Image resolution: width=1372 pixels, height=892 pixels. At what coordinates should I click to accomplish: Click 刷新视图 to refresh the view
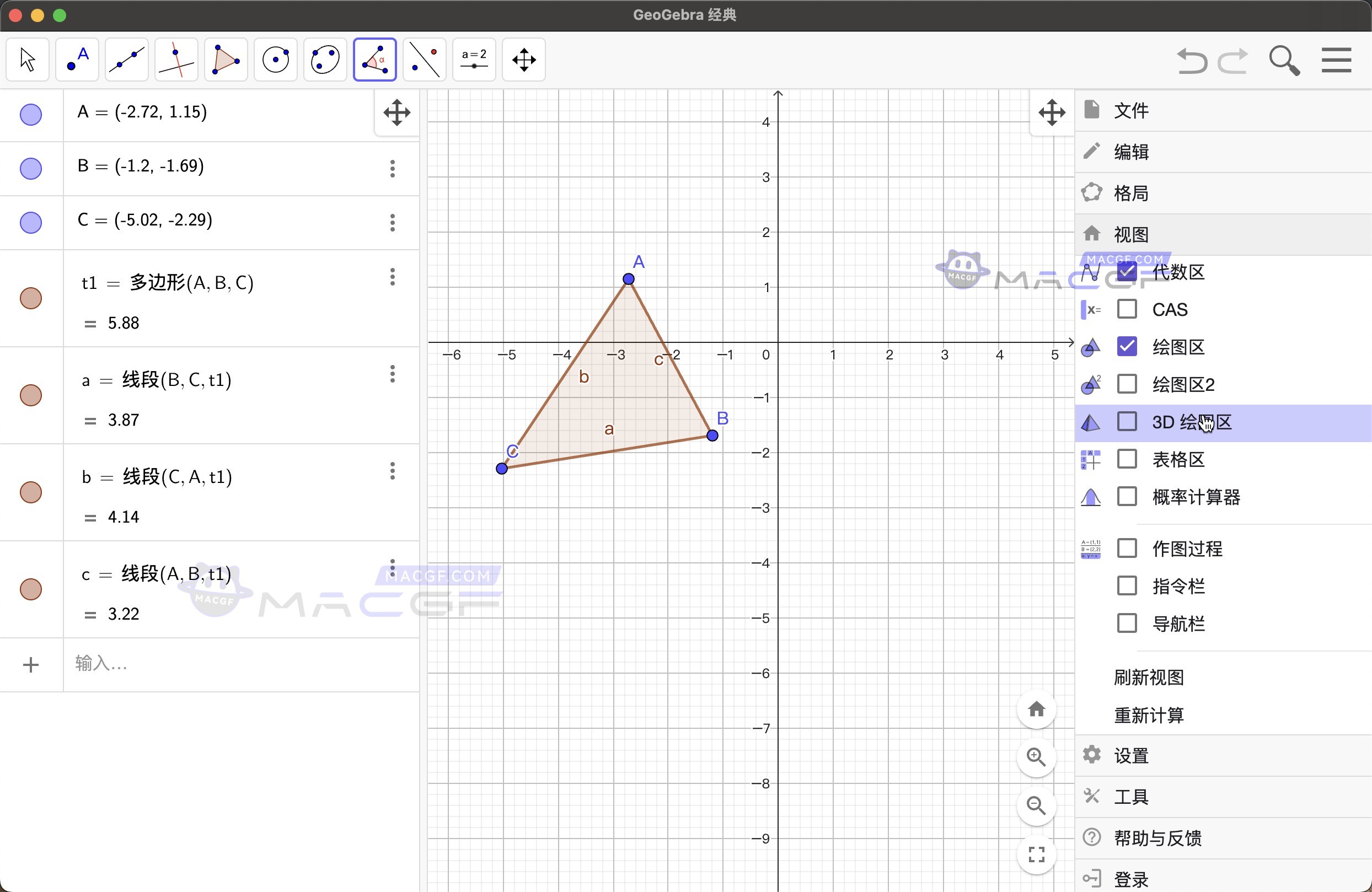[1149, 678]
